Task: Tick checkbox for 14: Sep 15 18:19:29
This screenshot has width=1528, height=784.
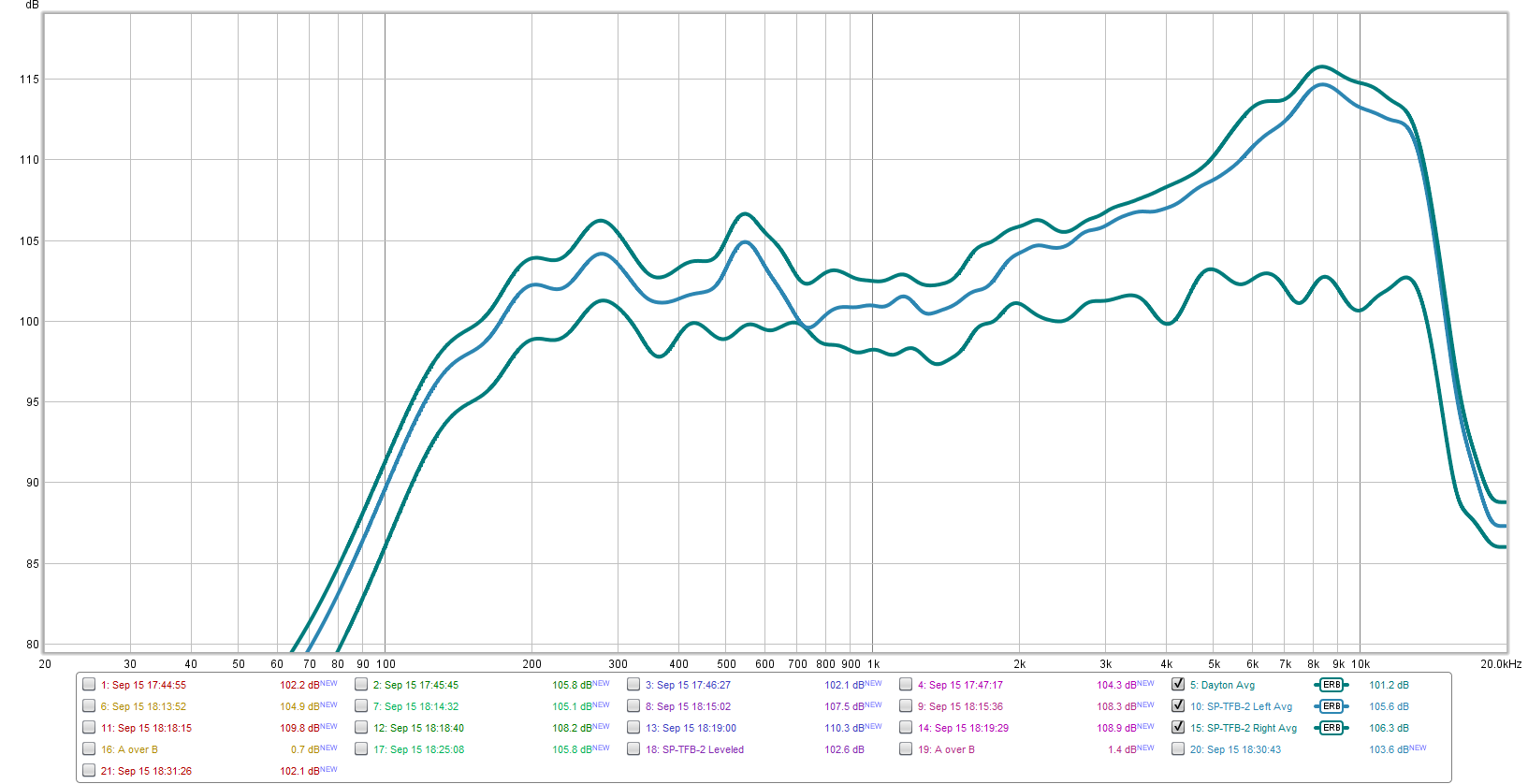Action: [x=906, y=727]
